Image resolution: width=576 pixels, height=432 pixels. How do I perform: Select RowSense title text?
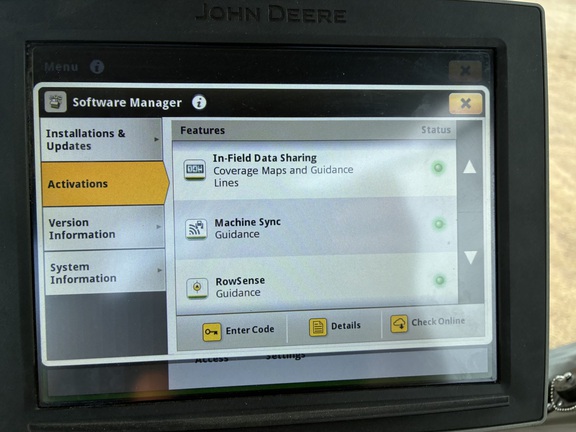coord(240,281)
